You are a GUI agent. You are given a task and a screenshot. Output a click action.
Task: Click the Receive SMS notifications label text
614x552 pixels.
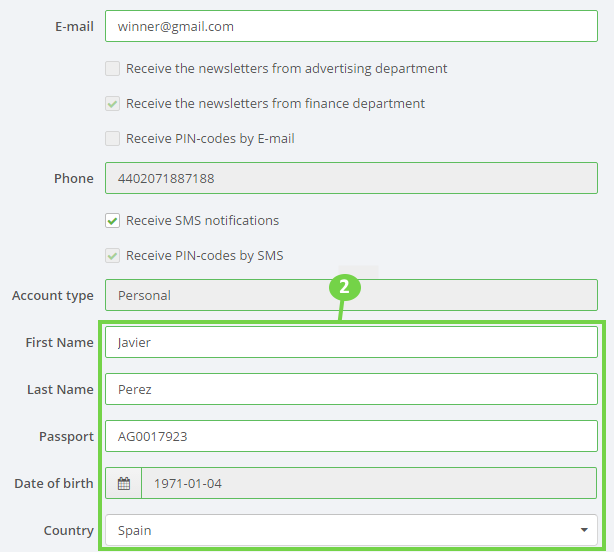click(202, 221)
